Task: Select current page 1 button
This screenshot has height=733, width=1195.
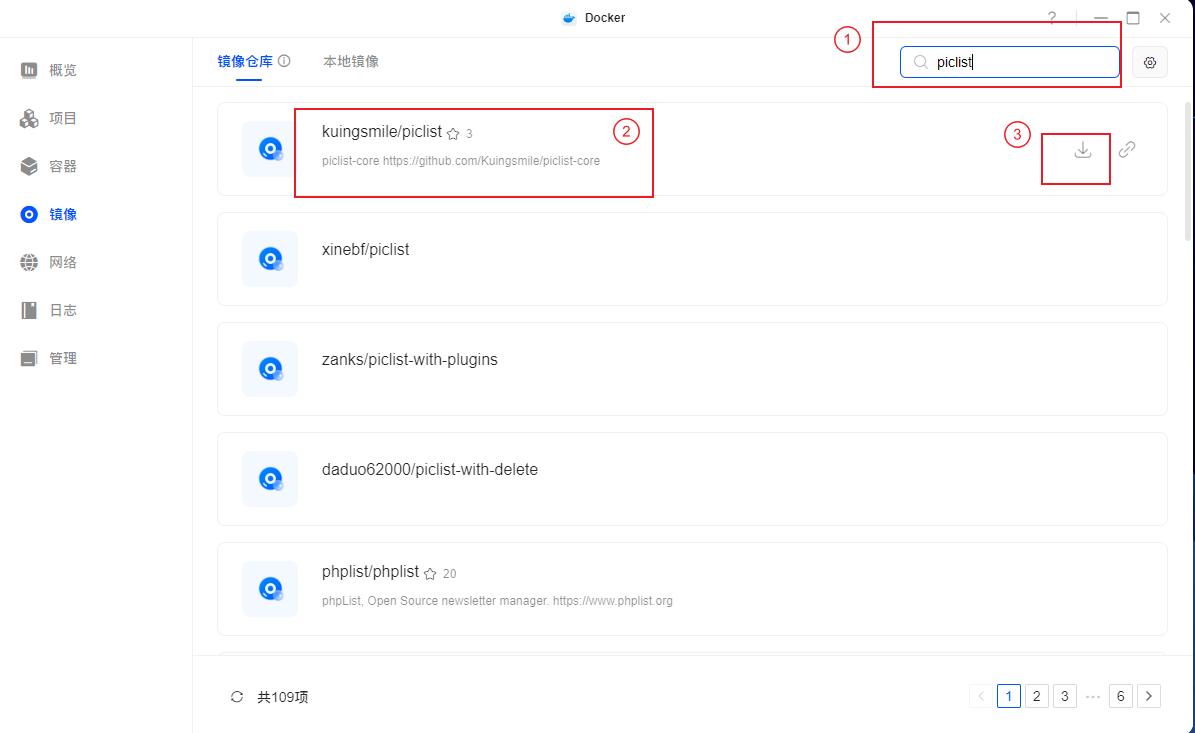Action: (x=1008, y=696)
